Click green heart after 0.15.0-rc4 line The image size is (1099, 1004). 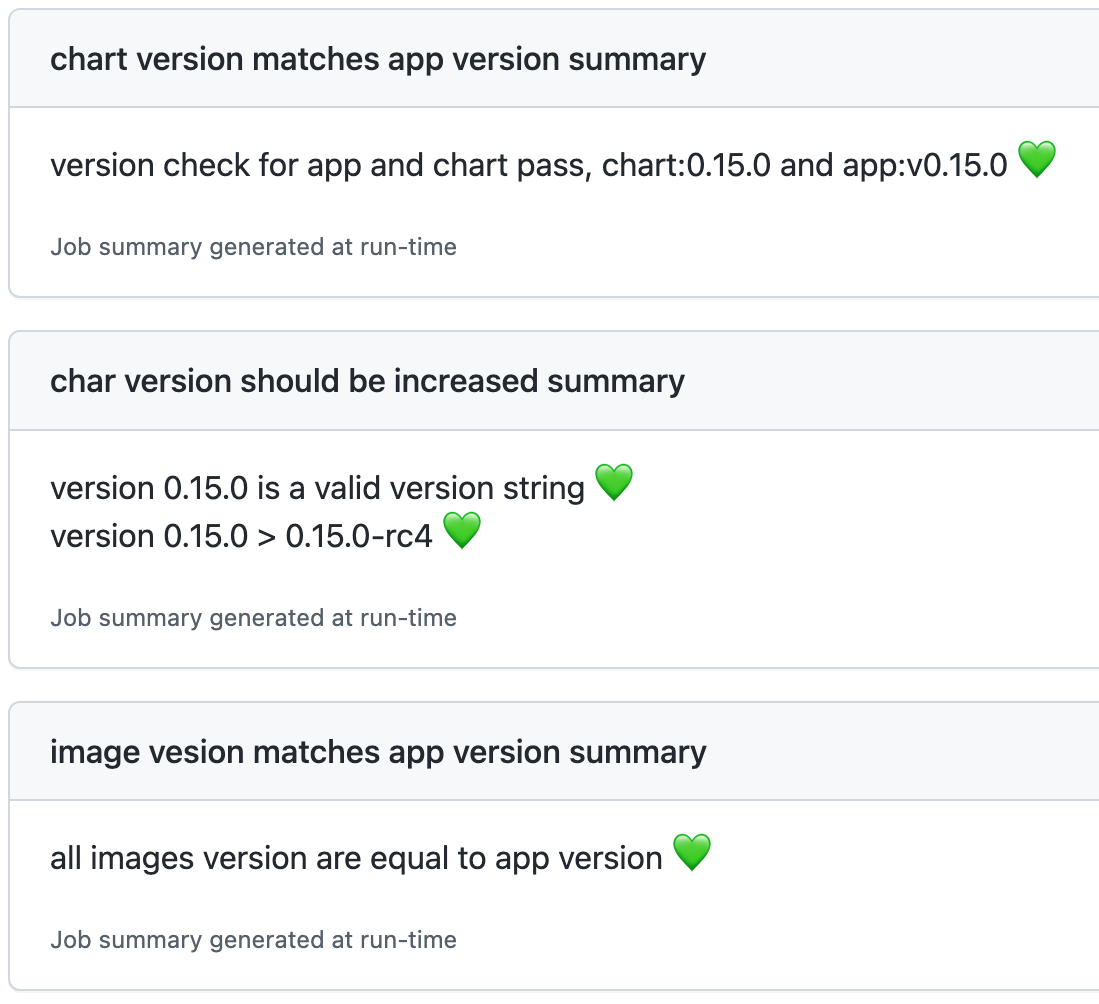(462, 531)
